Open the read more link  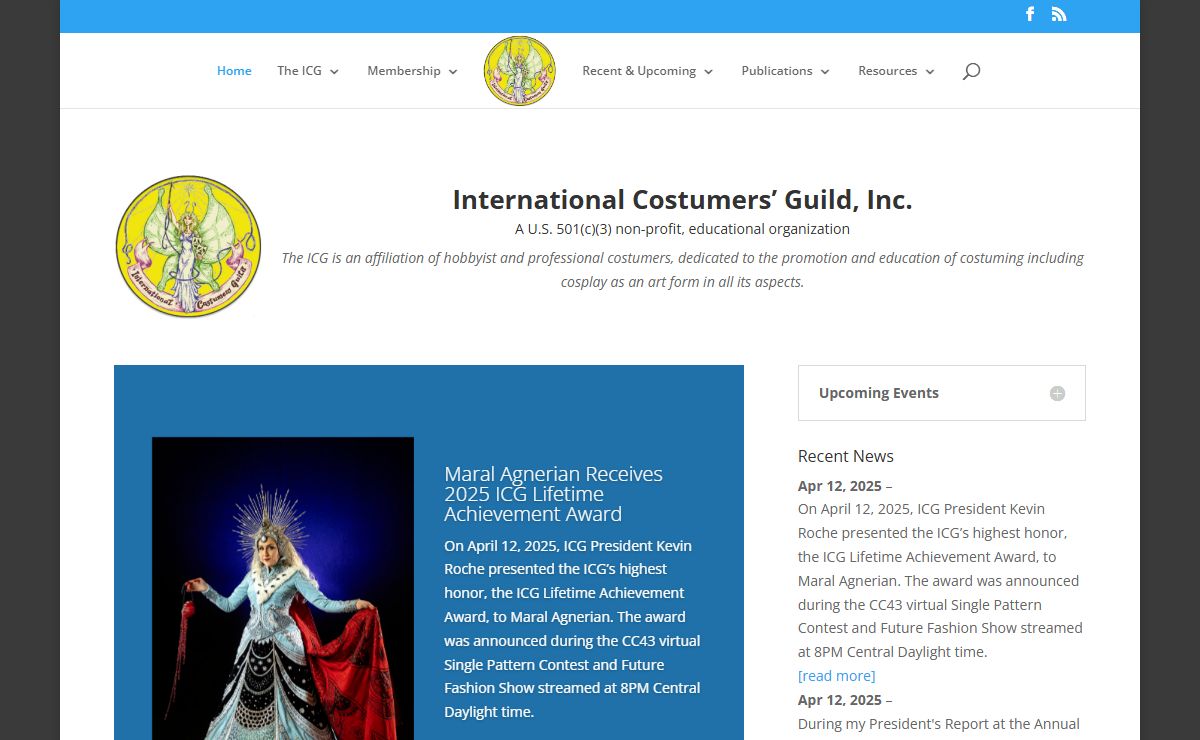[836, 676]
